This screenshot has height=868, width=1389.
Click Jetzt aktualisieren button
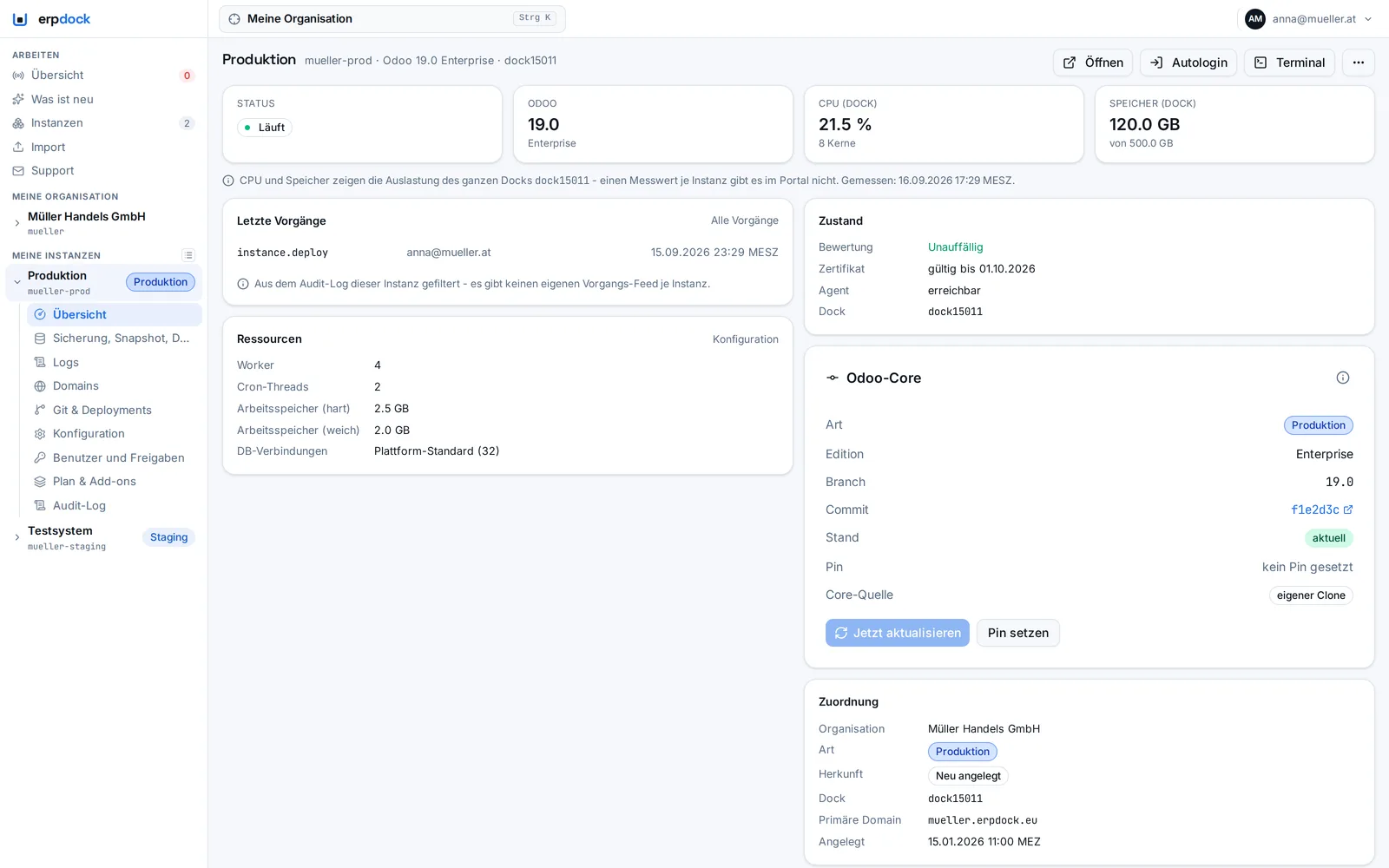pos(898,633)
